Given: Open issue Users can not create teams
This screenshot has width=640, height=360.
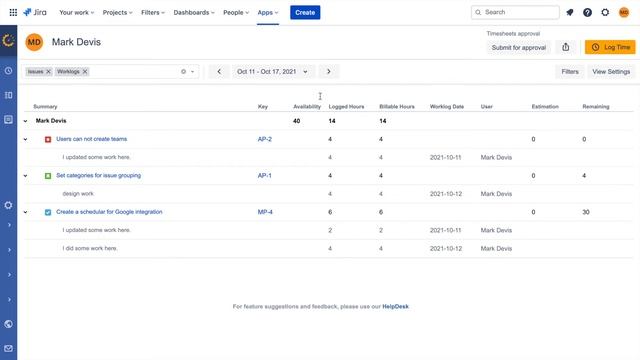Looking at the screenshot, I should pyautogui.click(x=91, y=139).
